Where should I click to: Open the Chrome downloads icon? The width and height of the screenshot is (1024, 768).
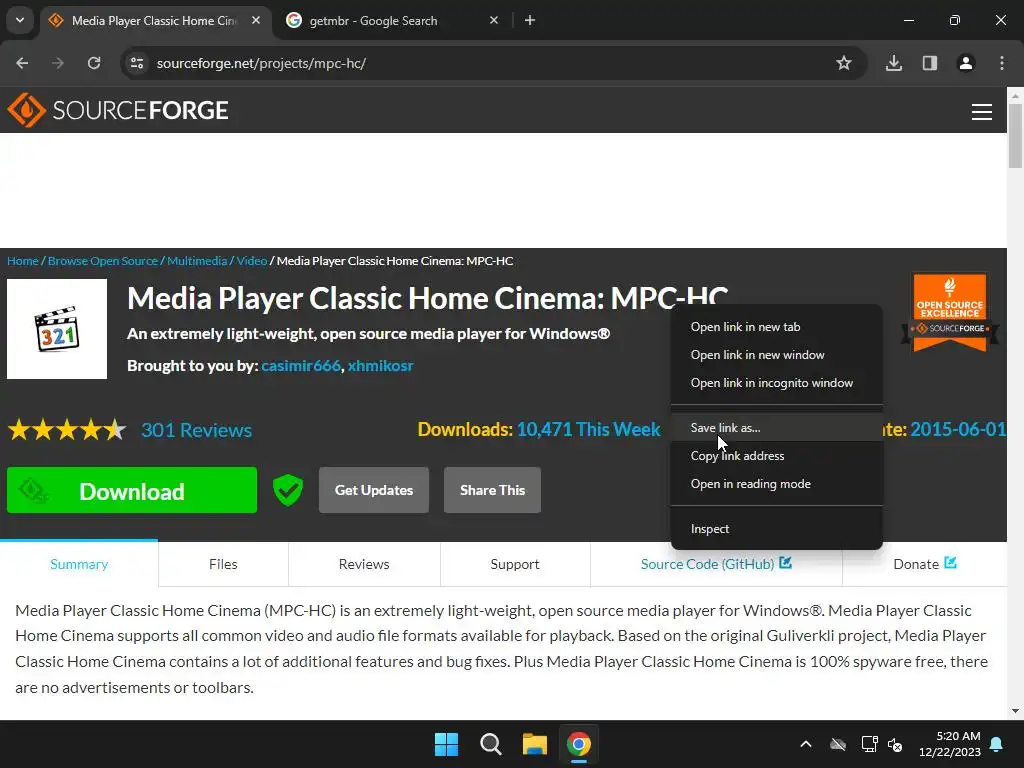coord(893,63)
